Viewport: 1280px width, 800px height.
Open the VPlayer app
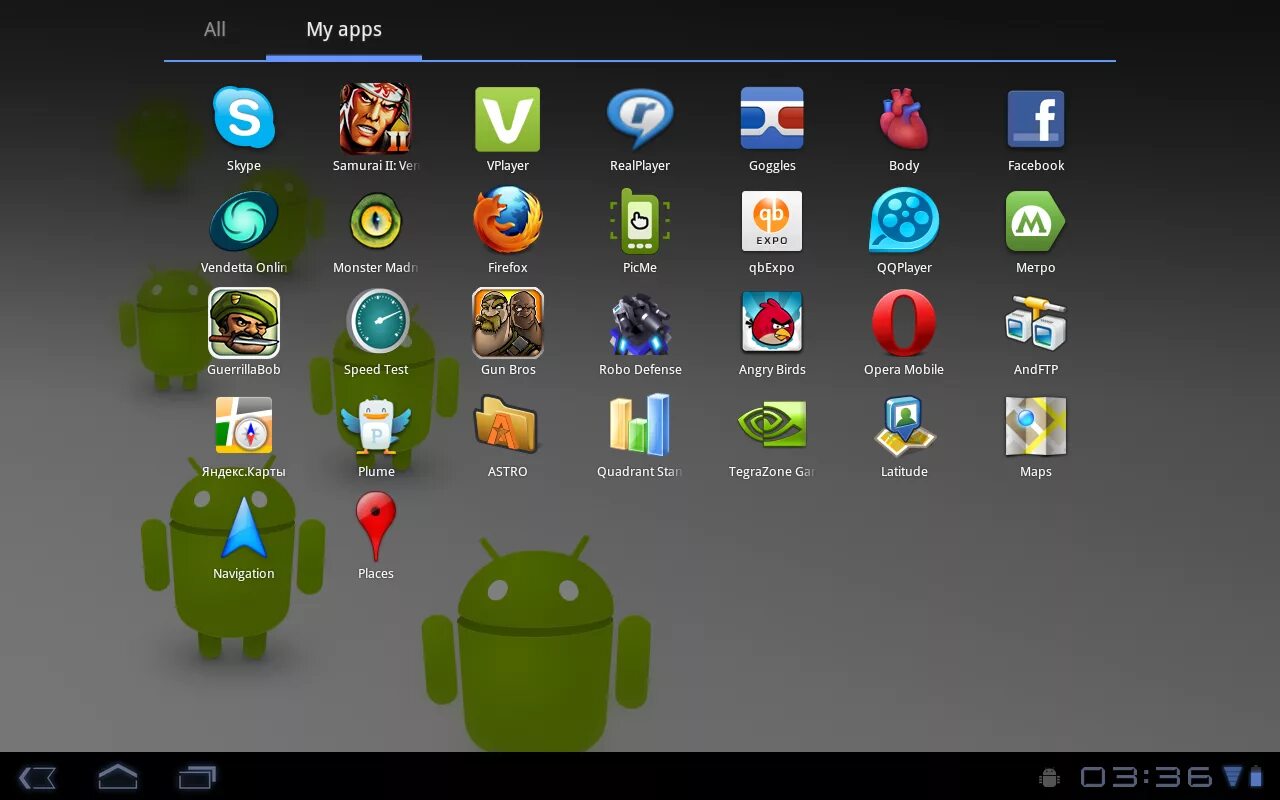pyautogui.click(x=507, y=119)
